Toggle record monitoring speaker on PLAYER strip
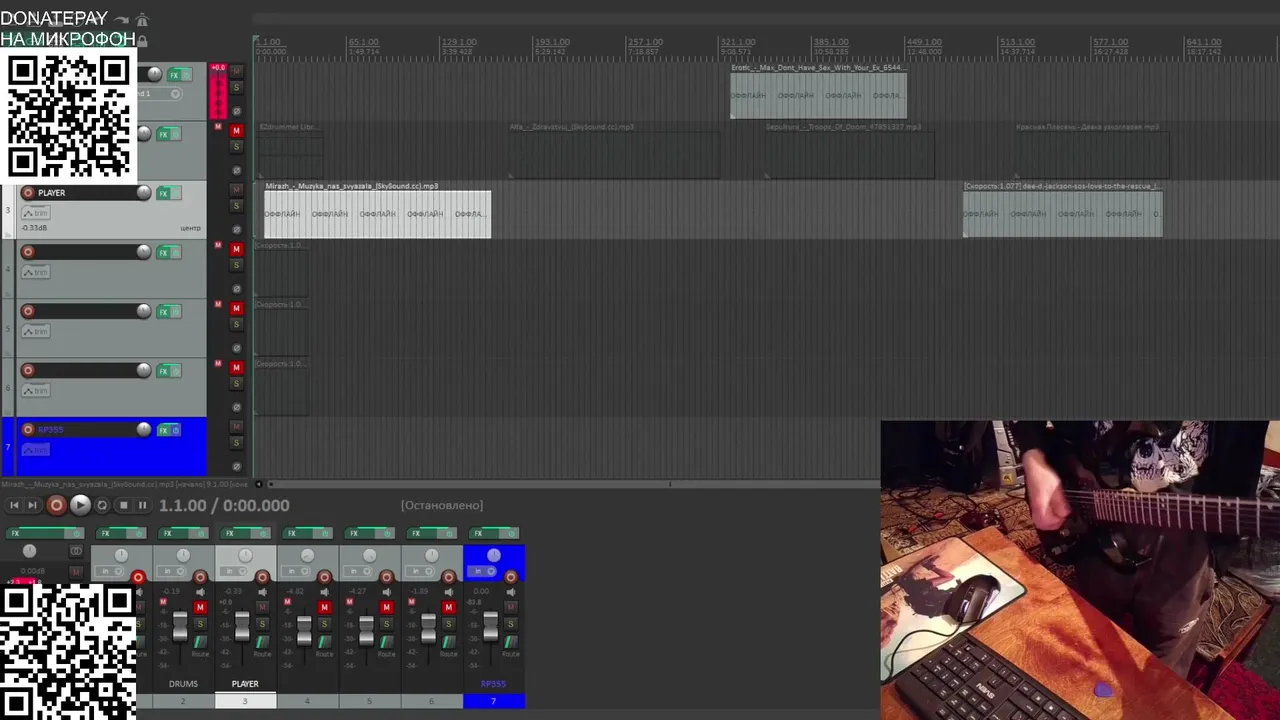This screenshot has height=720, width=1280. 262,592
